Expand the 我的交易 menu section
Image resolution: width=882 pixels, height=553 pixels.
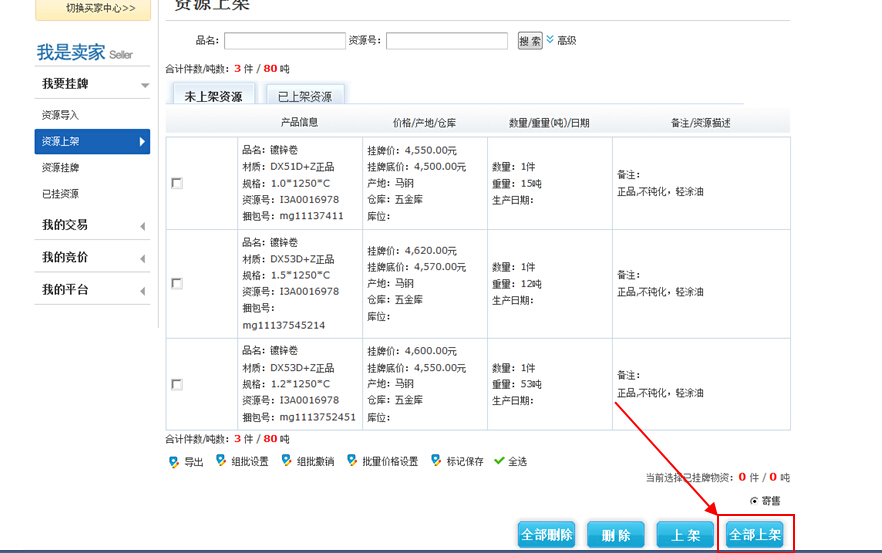(x=142, y=226)
